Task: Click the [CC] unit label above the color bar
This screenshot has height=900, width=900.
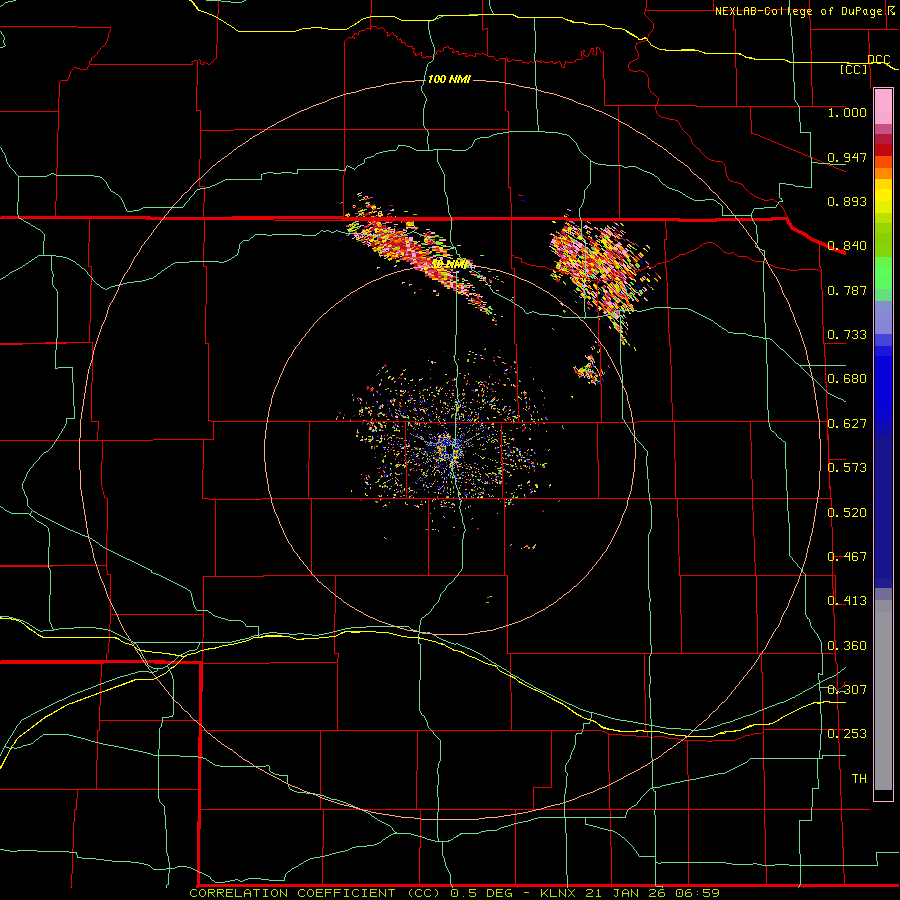Action: [x=854, y=69]
